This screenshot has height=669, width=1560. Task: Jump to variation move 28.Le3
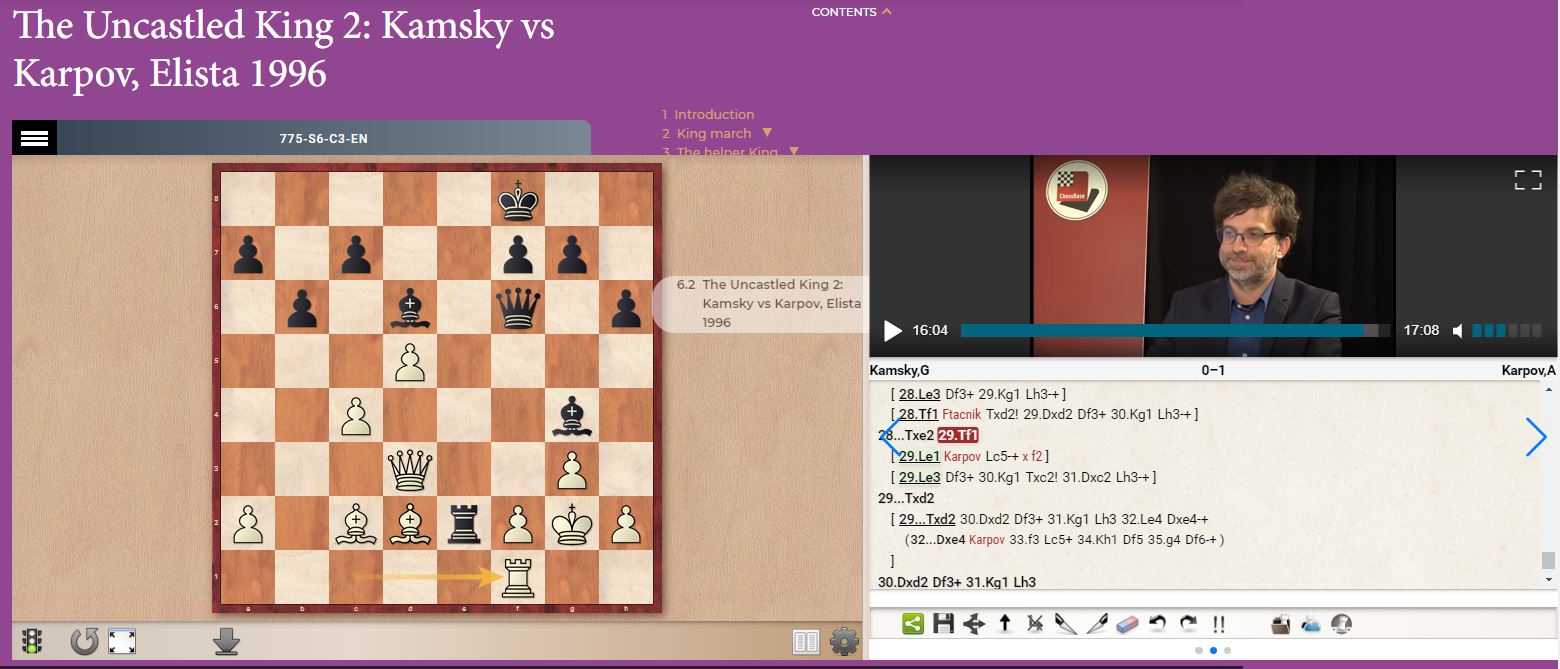920,394
